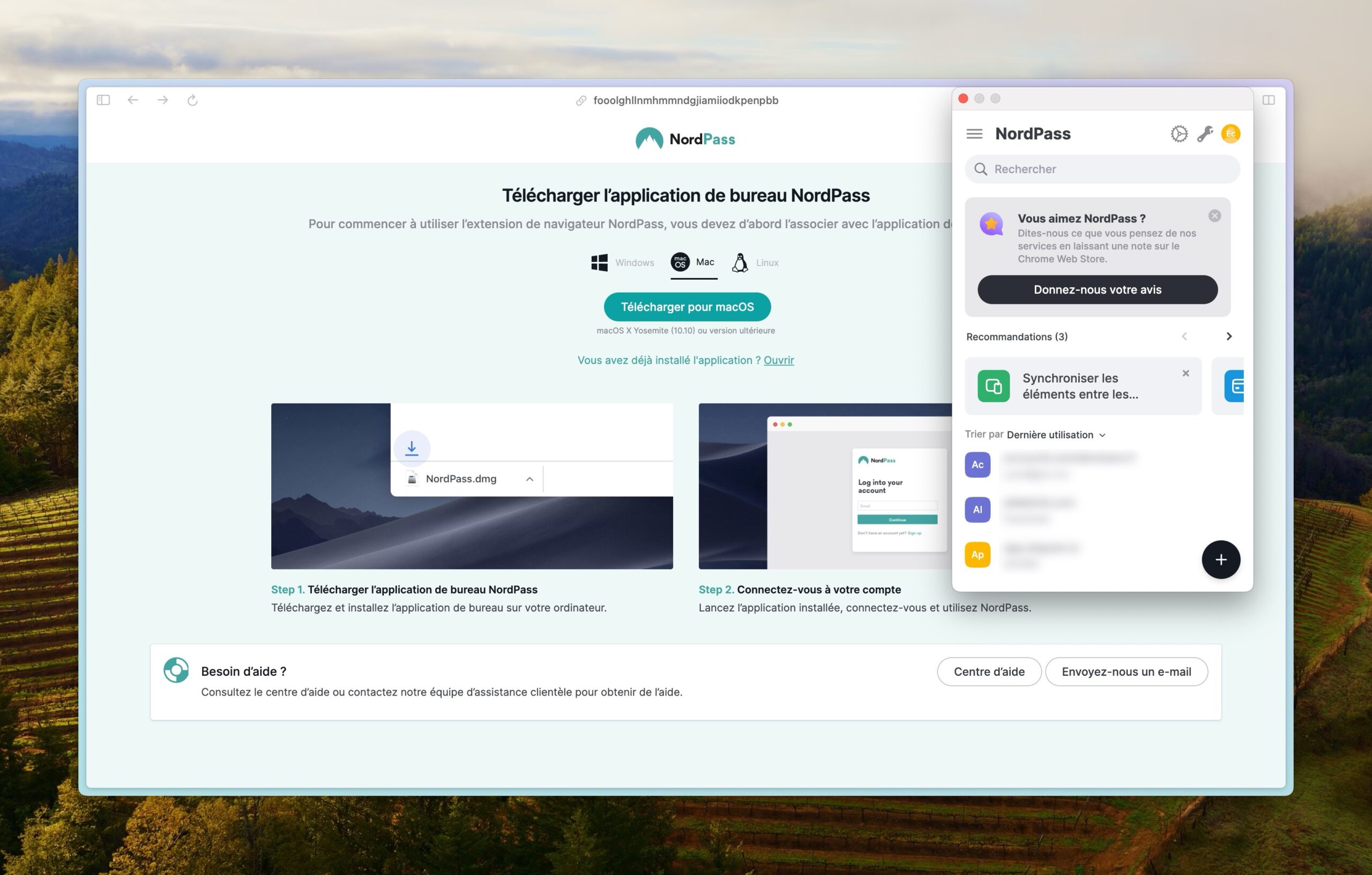Select the Windows platform tab
The height and width of the screenshot is (875, 1372).
point(622,263)
